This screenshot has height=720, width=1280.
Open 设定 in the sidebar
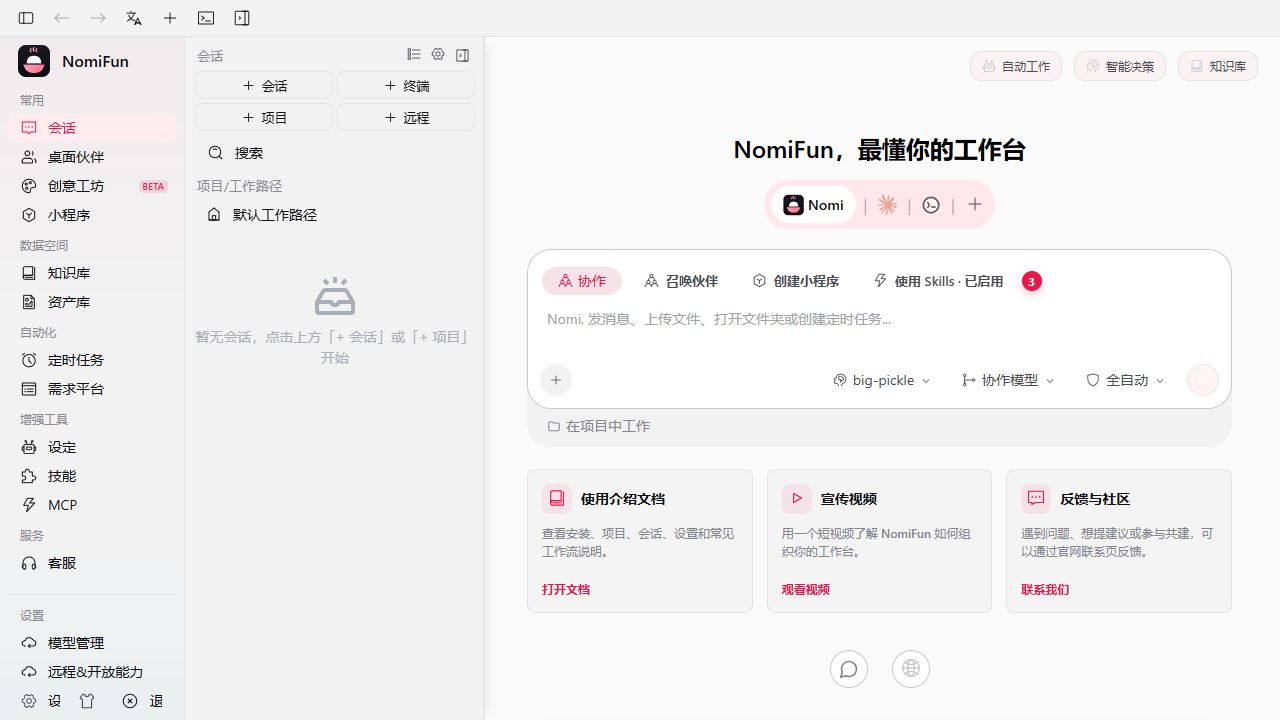92,447
